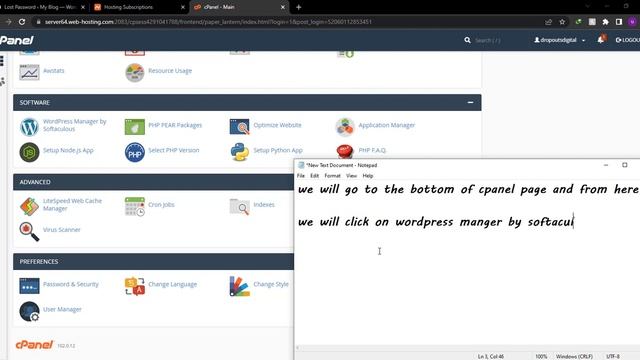Click the search magnifier icon in cPanel header
This screenshot has width=640, height=360.
467,40
